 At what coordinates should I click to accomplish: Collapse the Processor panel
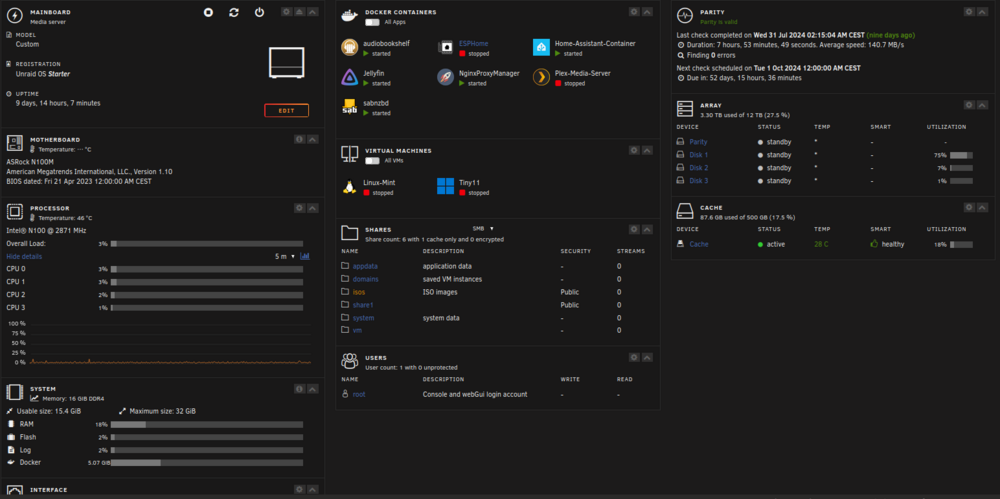tap(312, 208)
